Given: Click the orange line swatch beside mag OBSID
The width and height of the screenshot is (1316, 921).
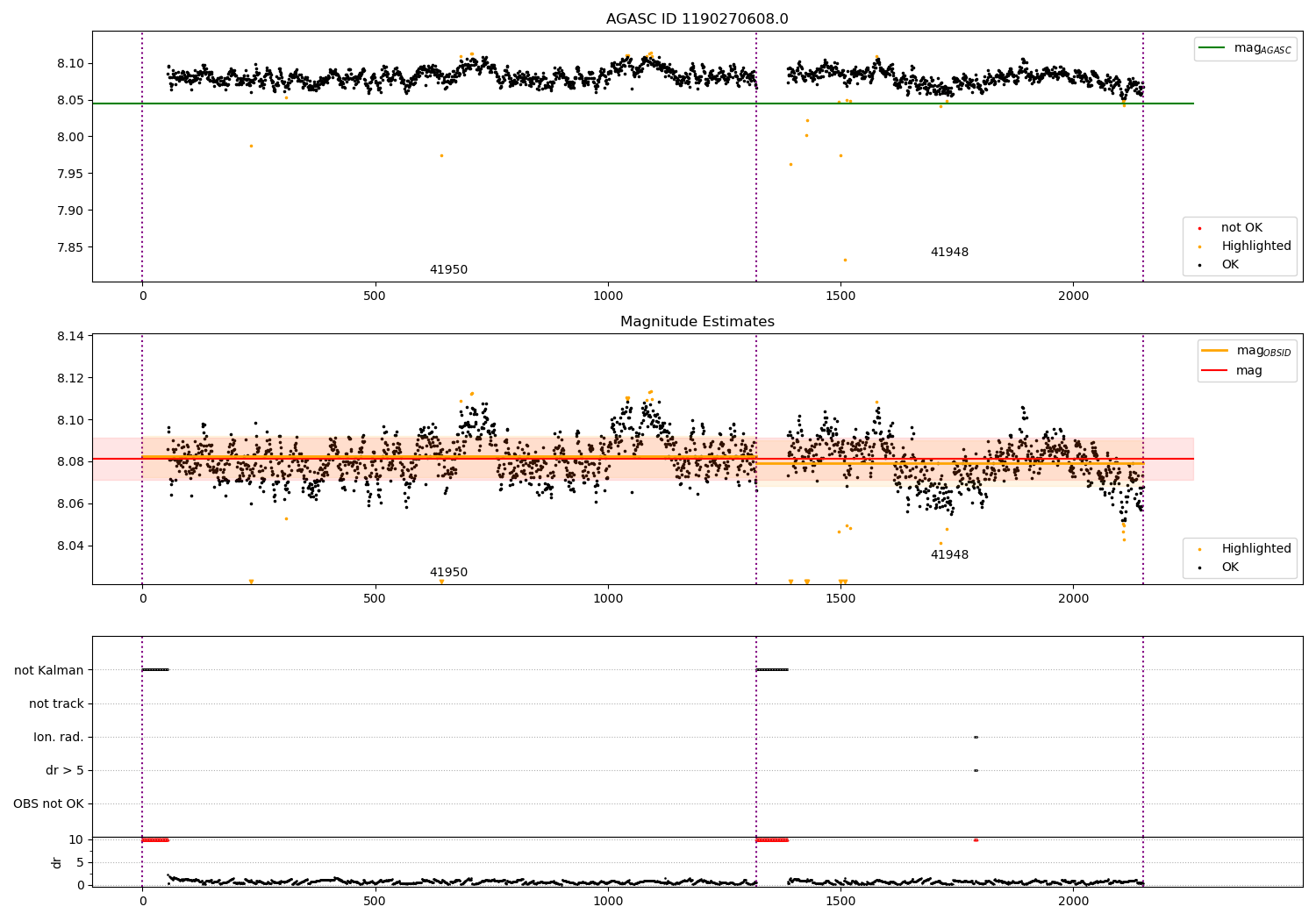Looking at the screenshot, I should 1215,351.
